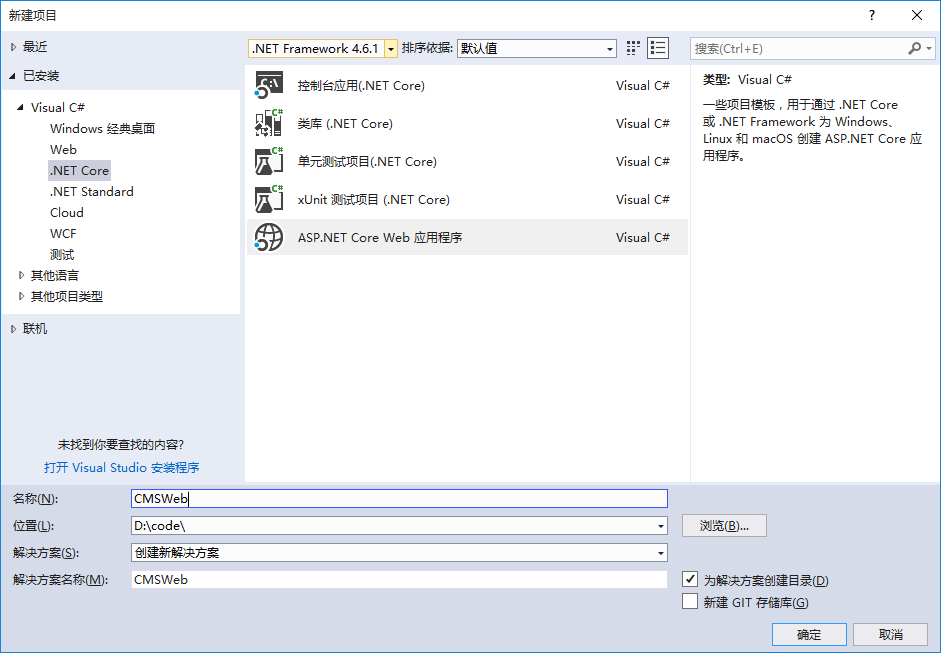The image size is (941, 653).
Task: Select the ASP.NET Core Web globe icon
Action: pos(268,237)
